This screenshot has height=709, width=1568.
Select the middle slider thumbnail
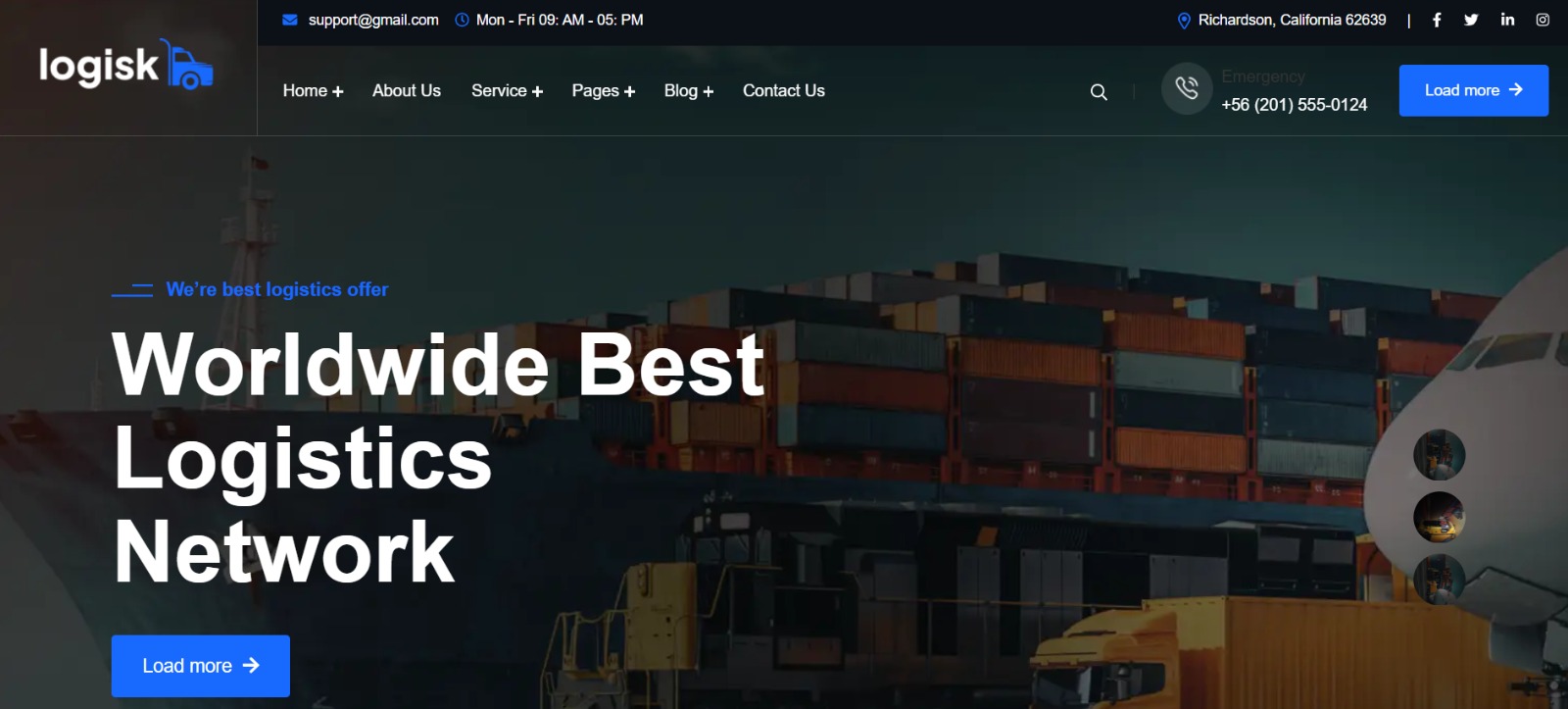coord(1439,517)
